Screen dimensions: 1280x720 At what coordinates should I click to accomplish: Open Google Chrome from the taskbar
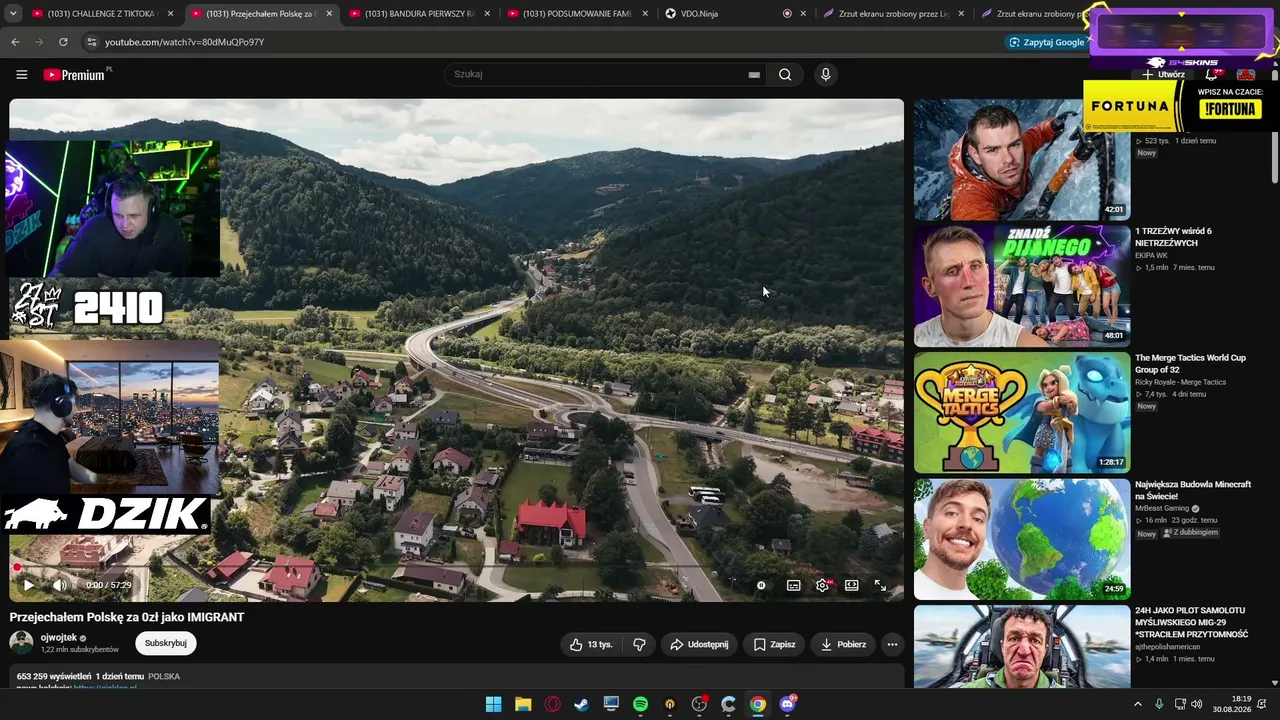coord(758,704)
